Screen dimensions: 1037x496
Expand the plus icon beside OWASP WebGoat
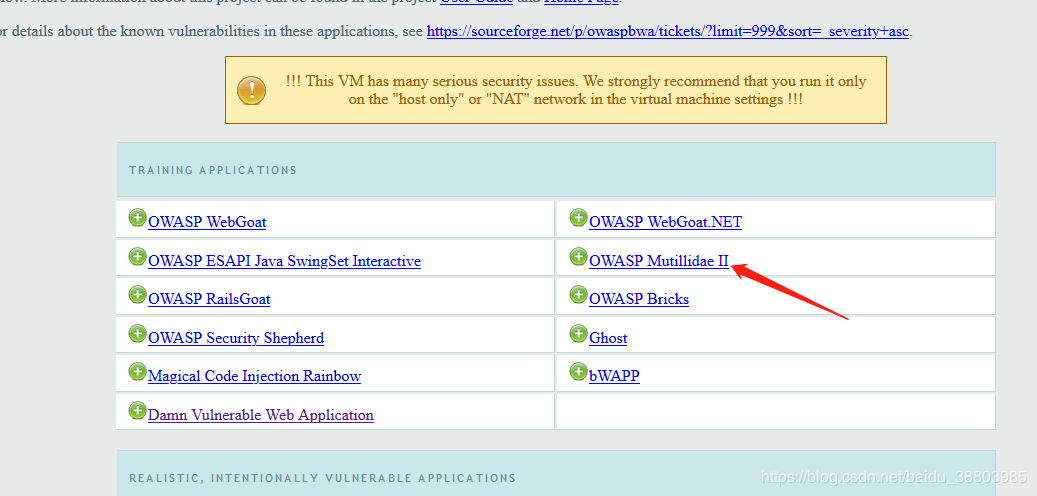[137, 218]
